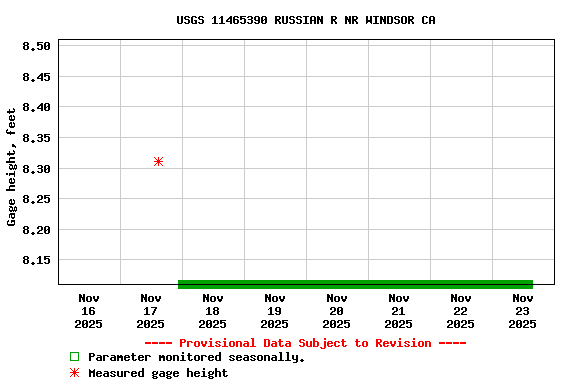Click the Nov 20 2025 date label
Viewport: 576px width, 384px height.
(336, 311)
